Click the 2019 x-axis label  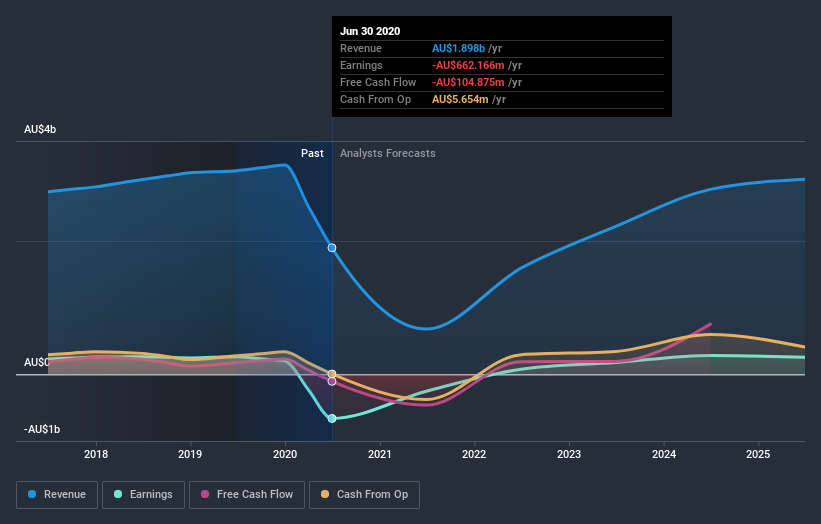point(190,454)
